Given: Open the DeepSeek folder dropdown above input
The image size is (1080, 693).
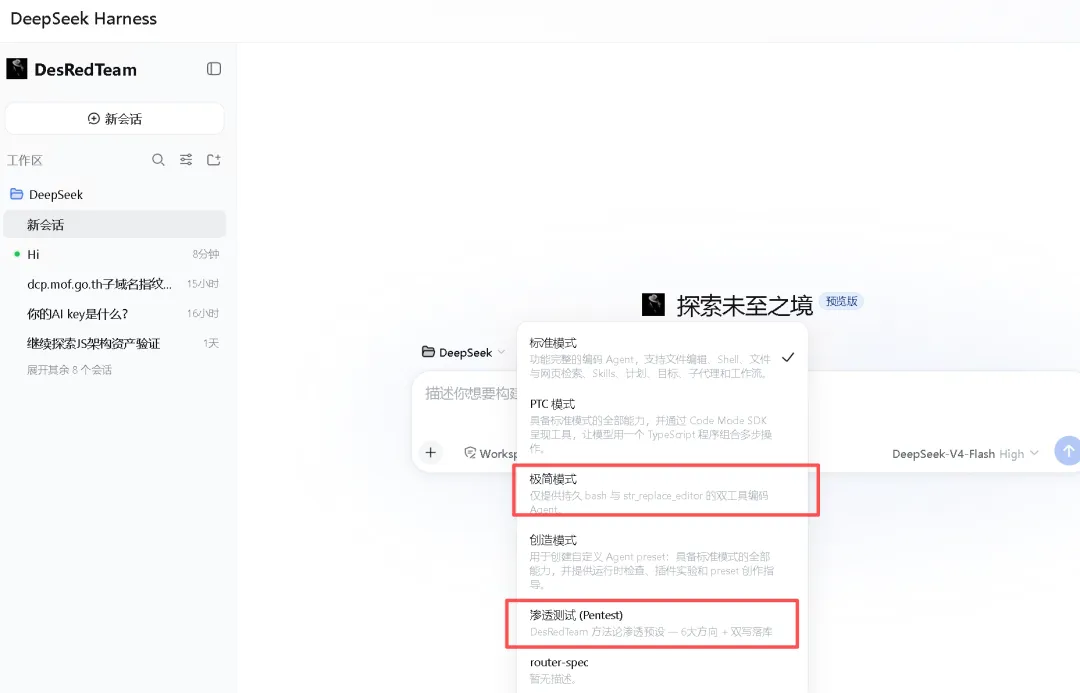Looking at the screenshot, I should pos(464,352).
